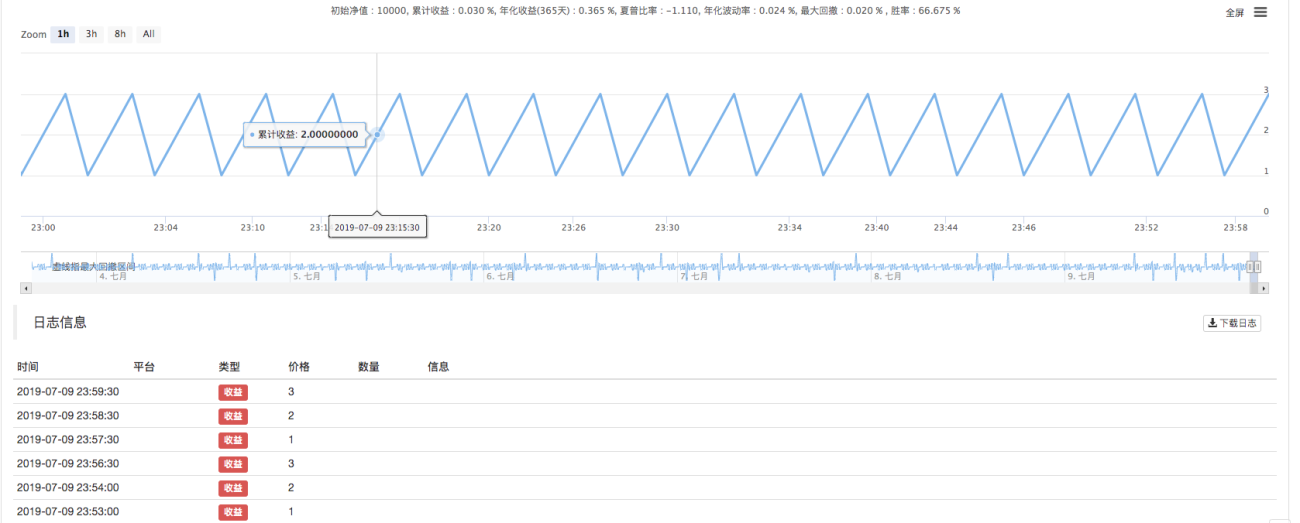Viewport: 1300px width, 523px height.
Task: Click the 收益 badge in 23:56:30 row
Action: tap(233, 464)
